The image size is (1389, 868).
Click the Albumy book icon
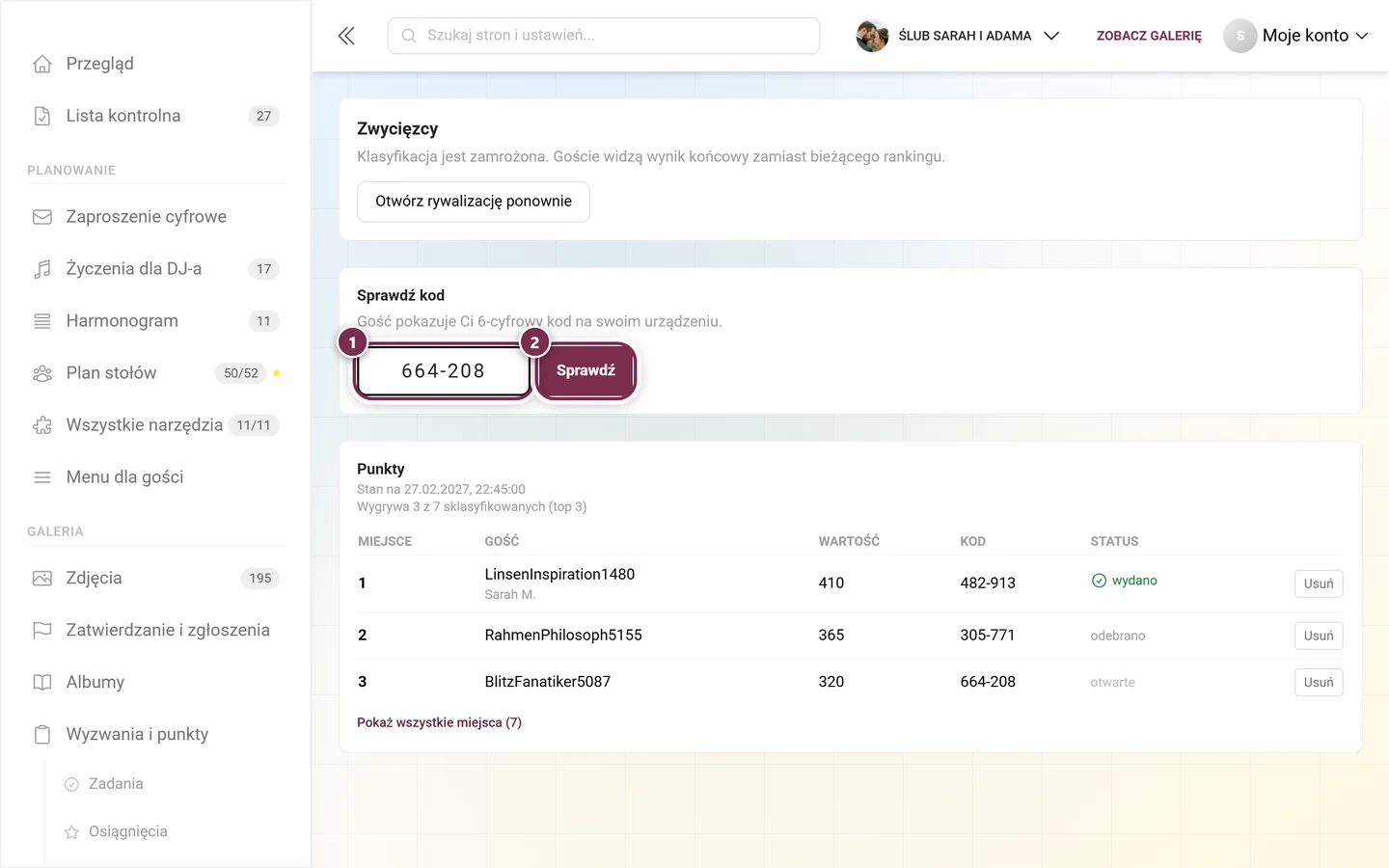(42, 683)
